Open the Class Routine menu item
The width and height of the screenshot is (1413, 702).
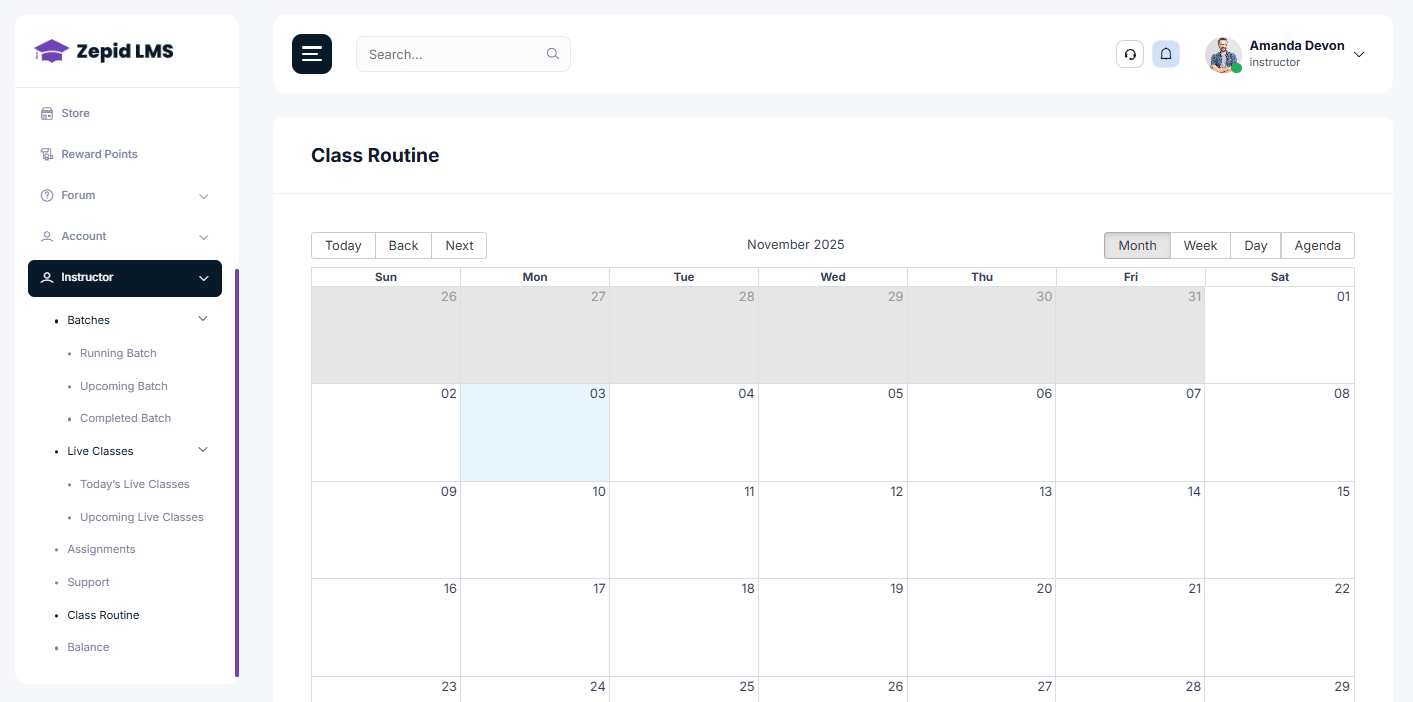tap(103, 614)
